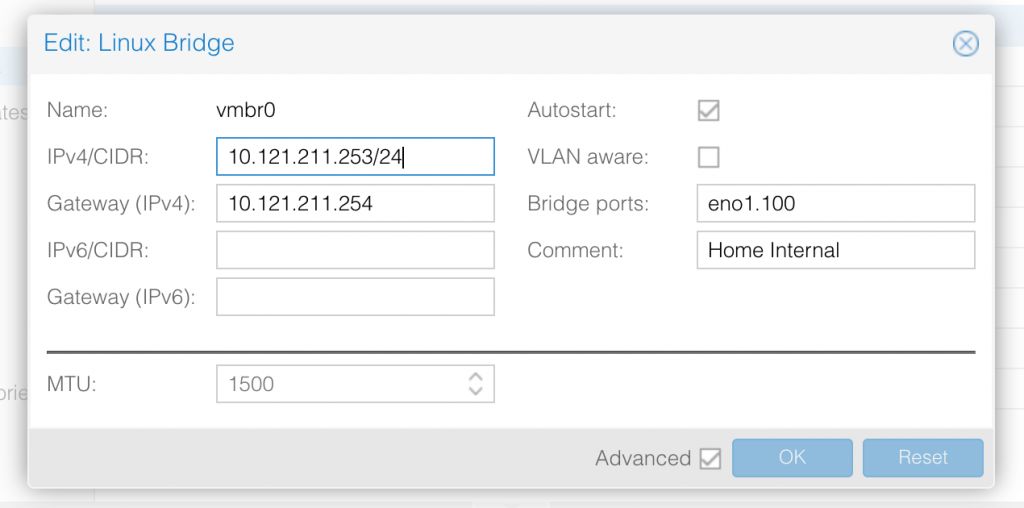
Task: Decrease MTU with the down arrow
Action: [475, 390]
